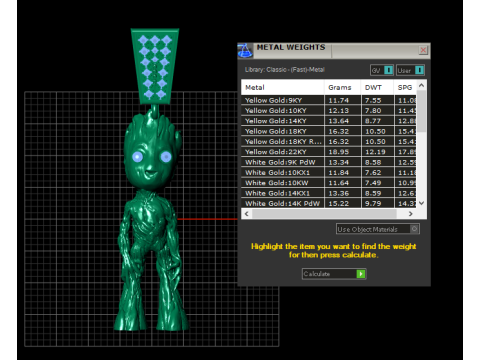The image size is (480, 360).
Task: Click the horizontal scrollbar thumb
Action: 324,214
